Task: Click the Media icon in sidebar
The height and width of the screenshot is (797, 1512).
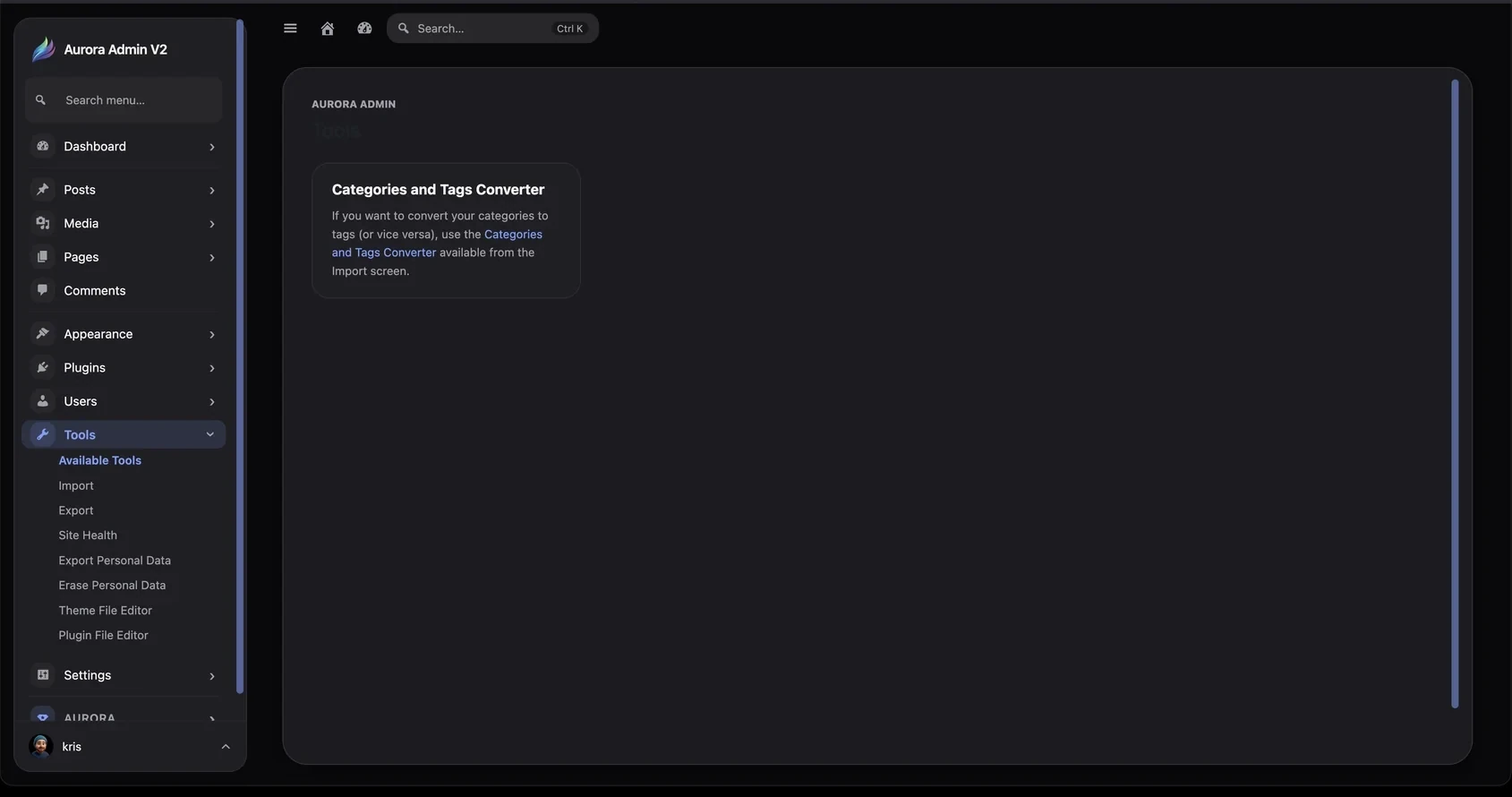Action: coord(42,223)
